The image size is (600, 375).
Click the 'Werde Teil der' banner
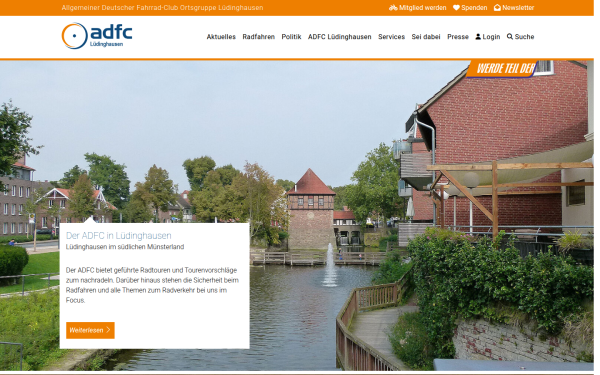pos(503,68)
